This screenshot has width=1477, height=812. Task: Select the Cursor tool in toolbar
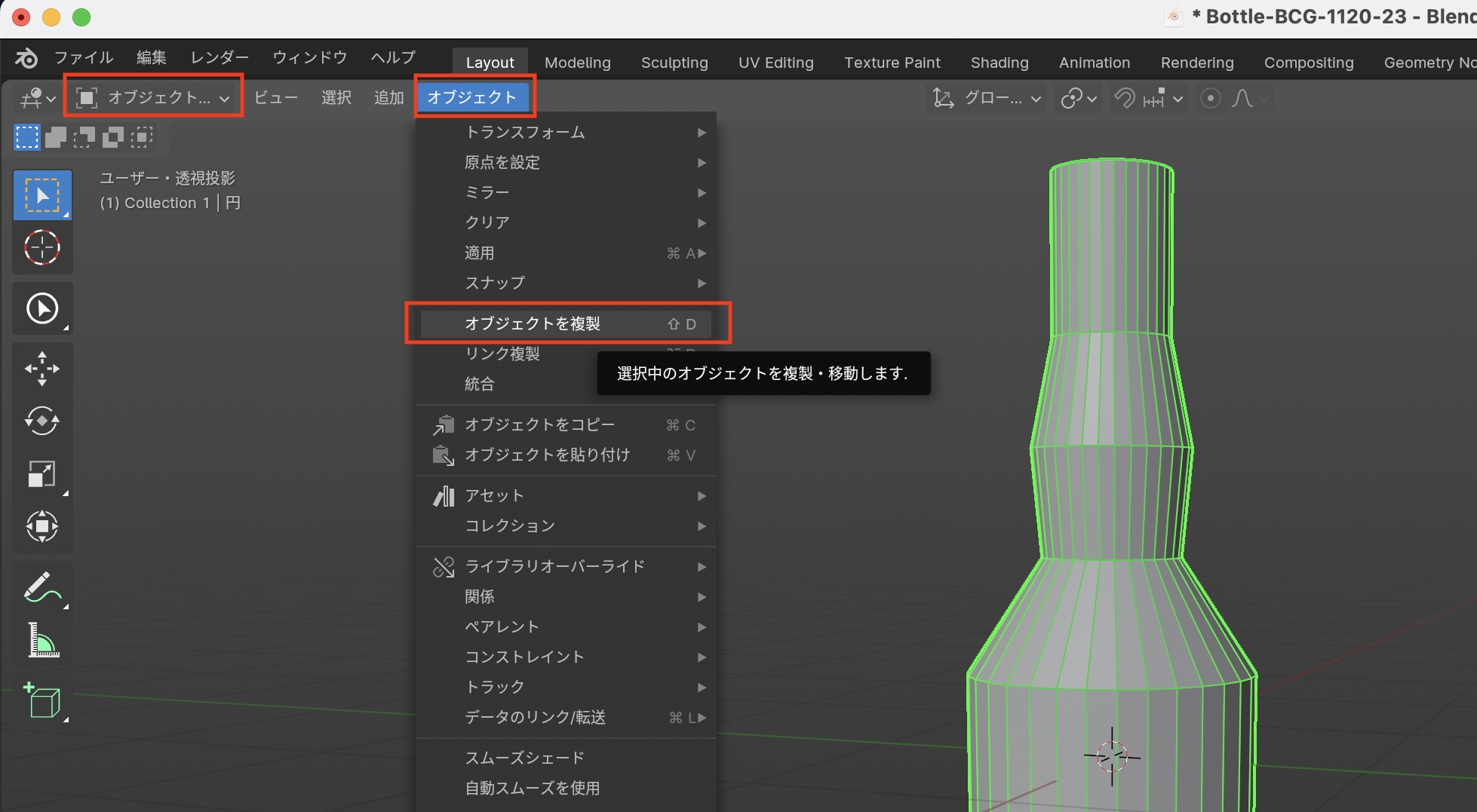click(x=42, y=248)
